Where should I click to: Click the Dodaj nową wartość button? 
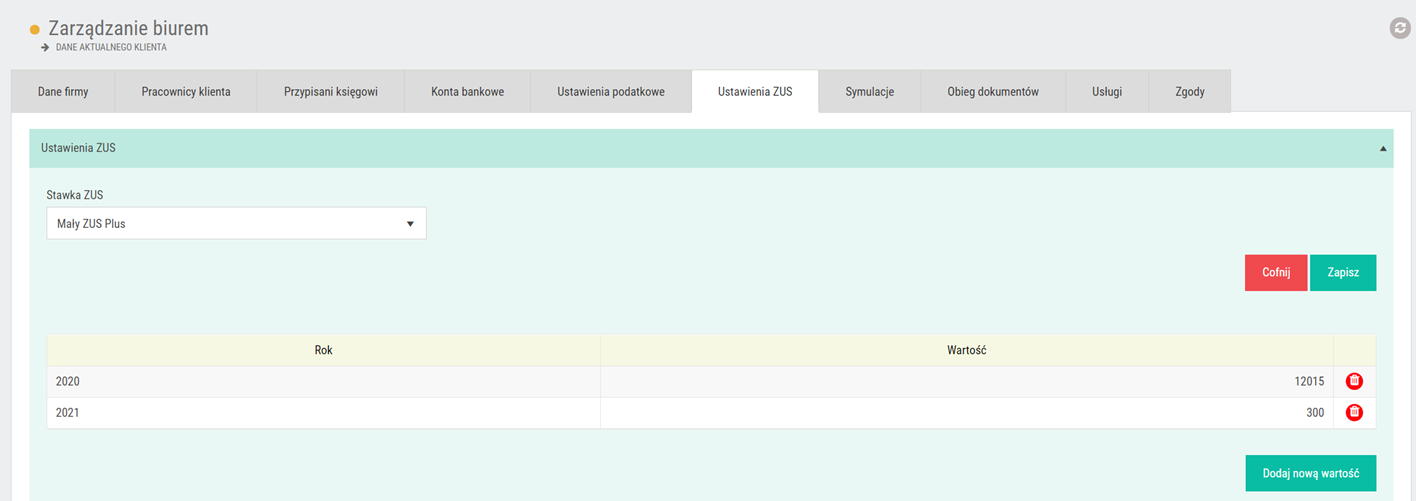[1311, 473]
